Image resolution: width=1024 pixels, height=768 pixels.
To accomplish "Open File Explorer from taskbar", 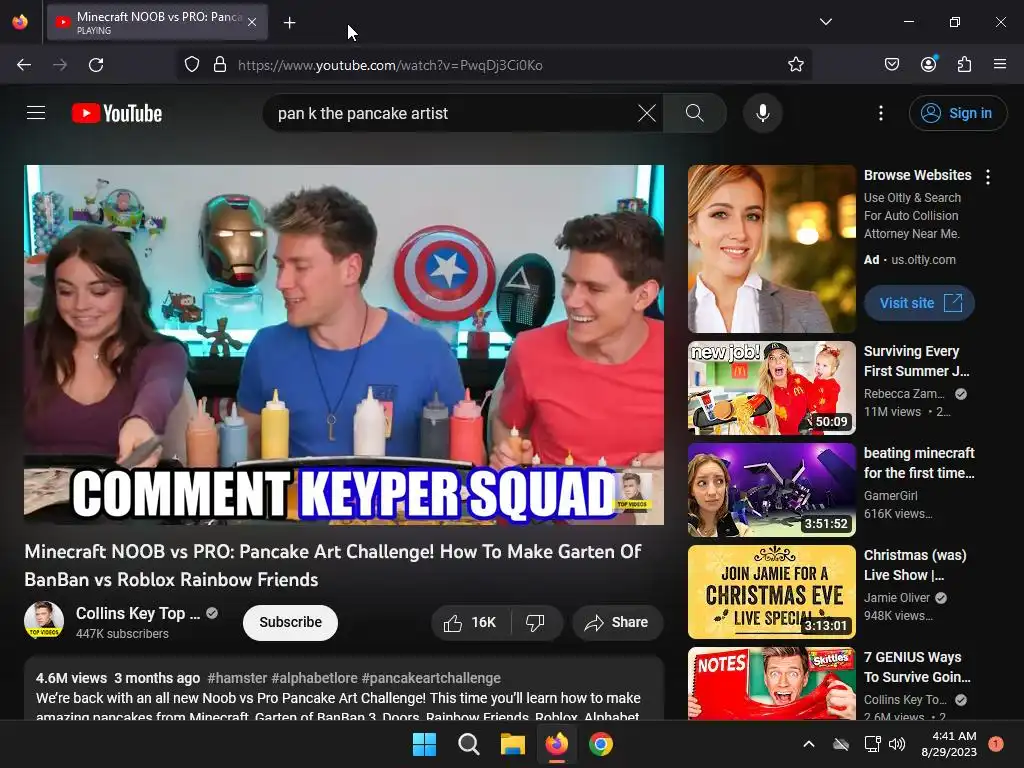I will 513,744.
